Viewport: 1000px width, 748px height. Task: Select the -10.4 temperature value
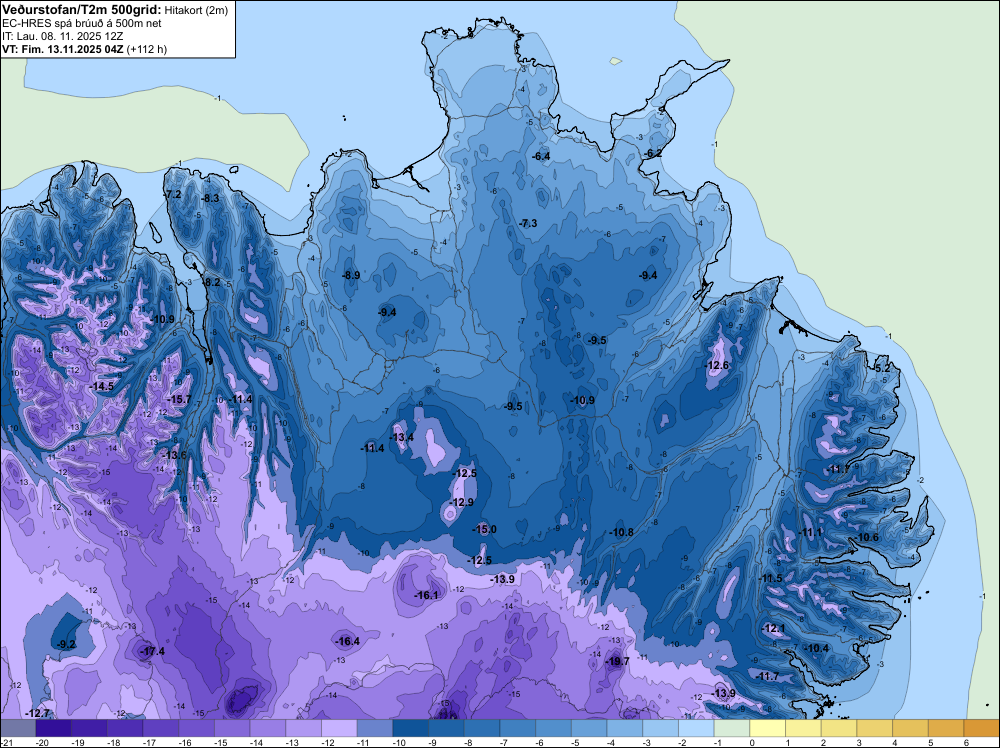818,648
